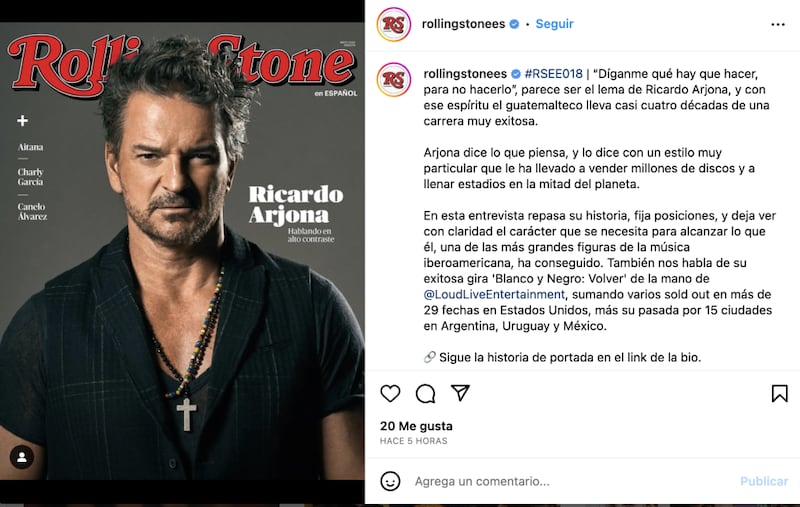The width and height of the screenshot is (800, 507).
Task: Open the rollingstonees username in the header
Action: (x=463, y=24)
